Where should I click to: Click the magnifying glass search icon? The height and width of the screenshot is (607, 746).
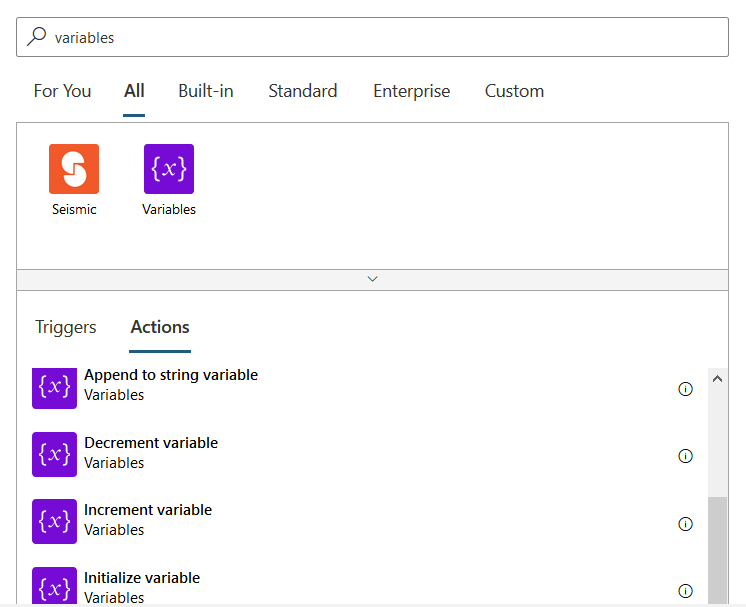[x=36, y=37]
